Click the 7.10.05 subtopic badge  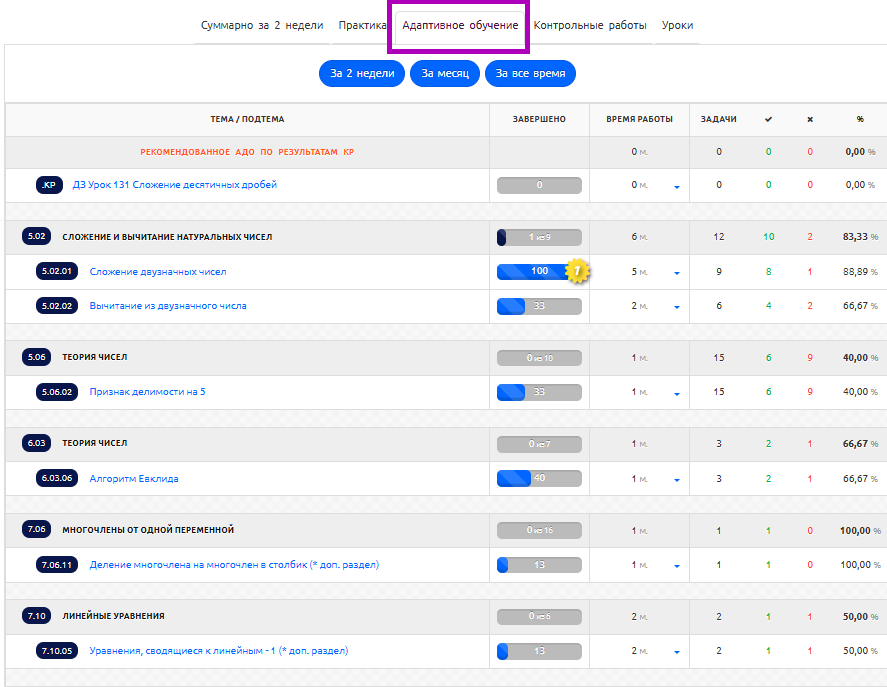[57, 651]
